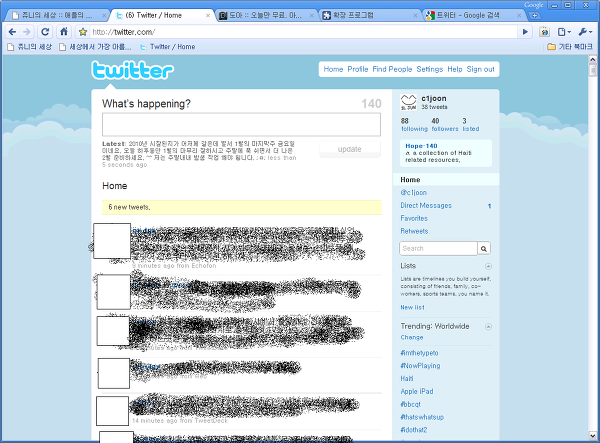
Task: Go back with the browser back arrow
Action: [12, 32]
